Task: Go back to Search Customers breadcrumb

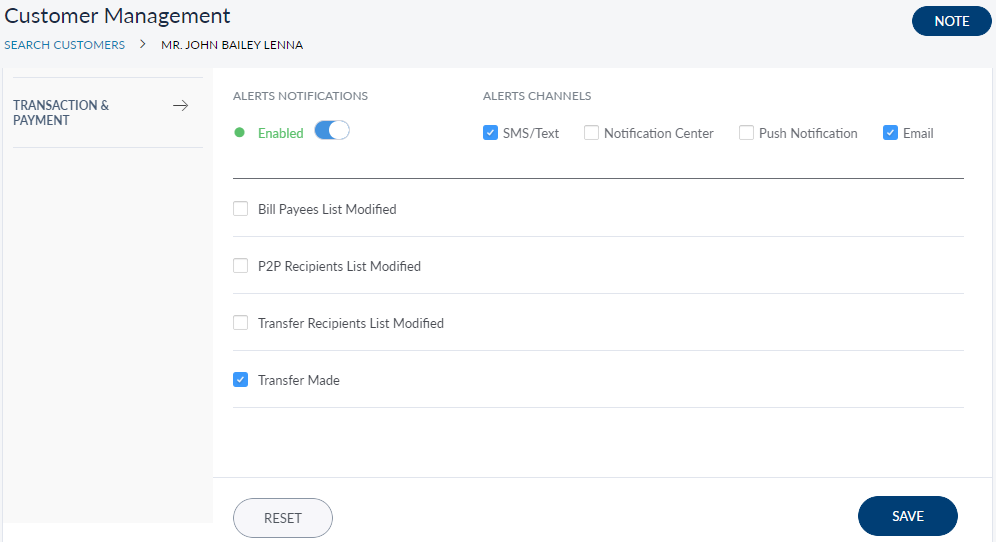Action: click(x=65, y=45)
